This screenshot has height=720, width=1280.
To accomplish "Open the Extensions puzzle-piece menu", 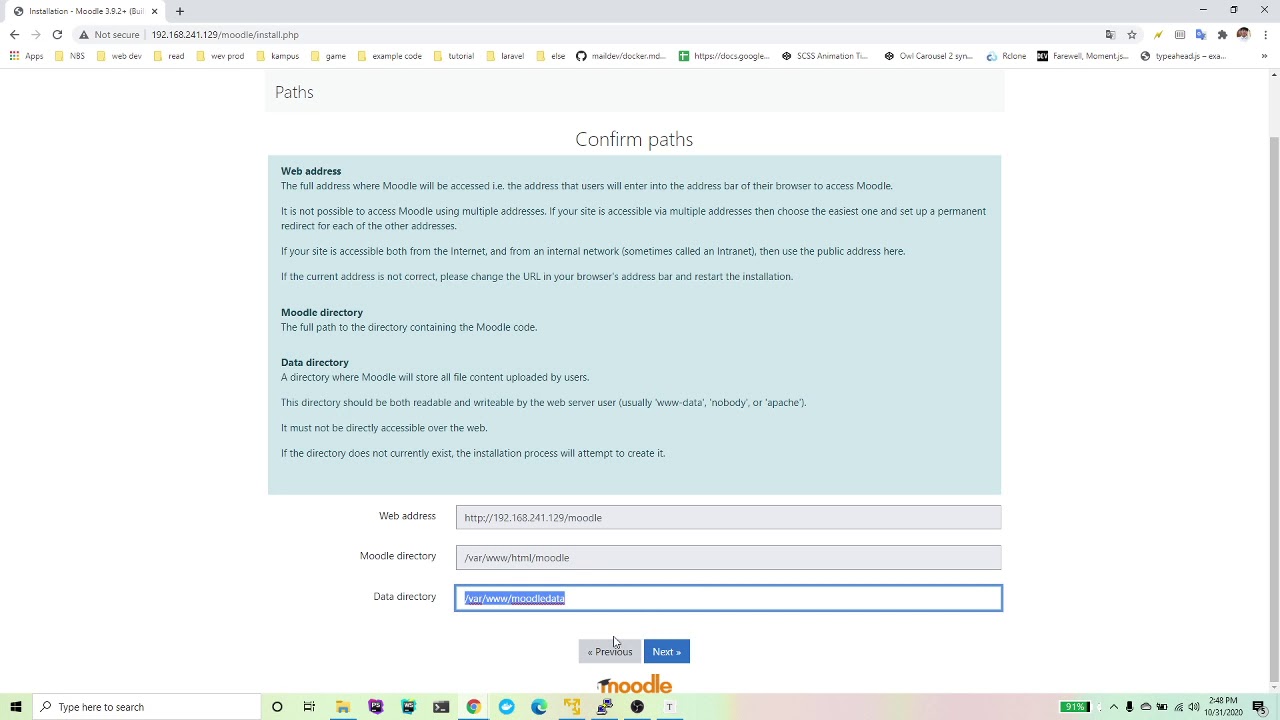I will tap(1222, 34).
